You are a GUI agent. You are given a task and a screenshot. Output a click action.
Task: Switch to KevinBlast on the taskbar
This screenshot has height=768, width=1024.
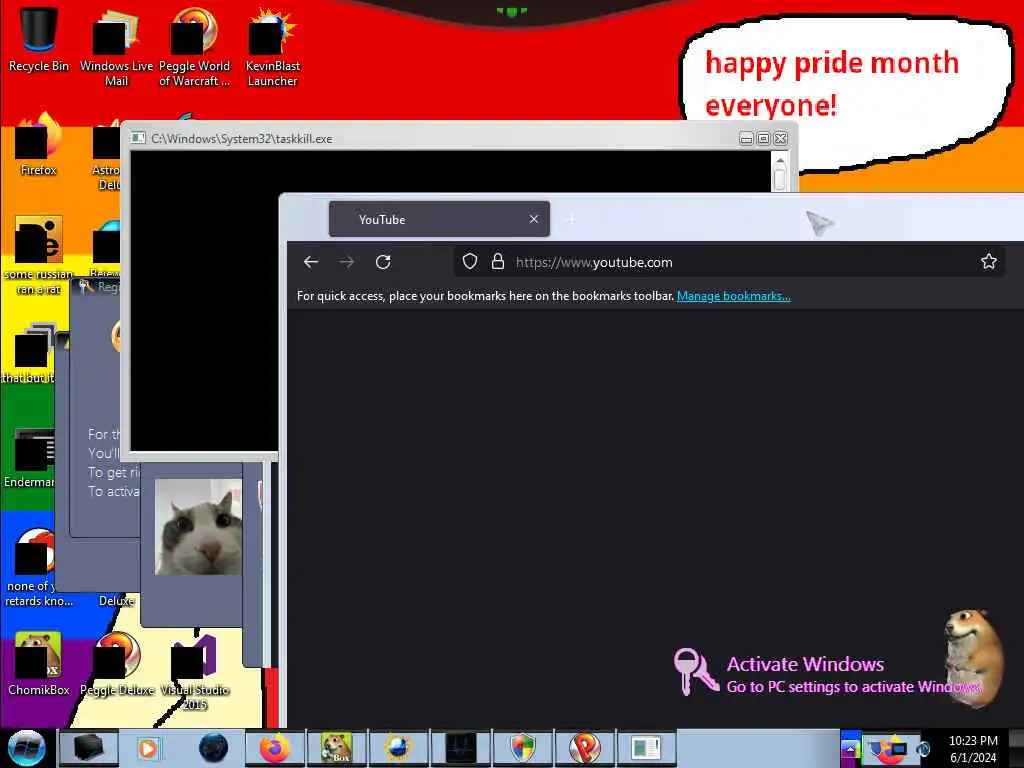(x=398, y=748)
